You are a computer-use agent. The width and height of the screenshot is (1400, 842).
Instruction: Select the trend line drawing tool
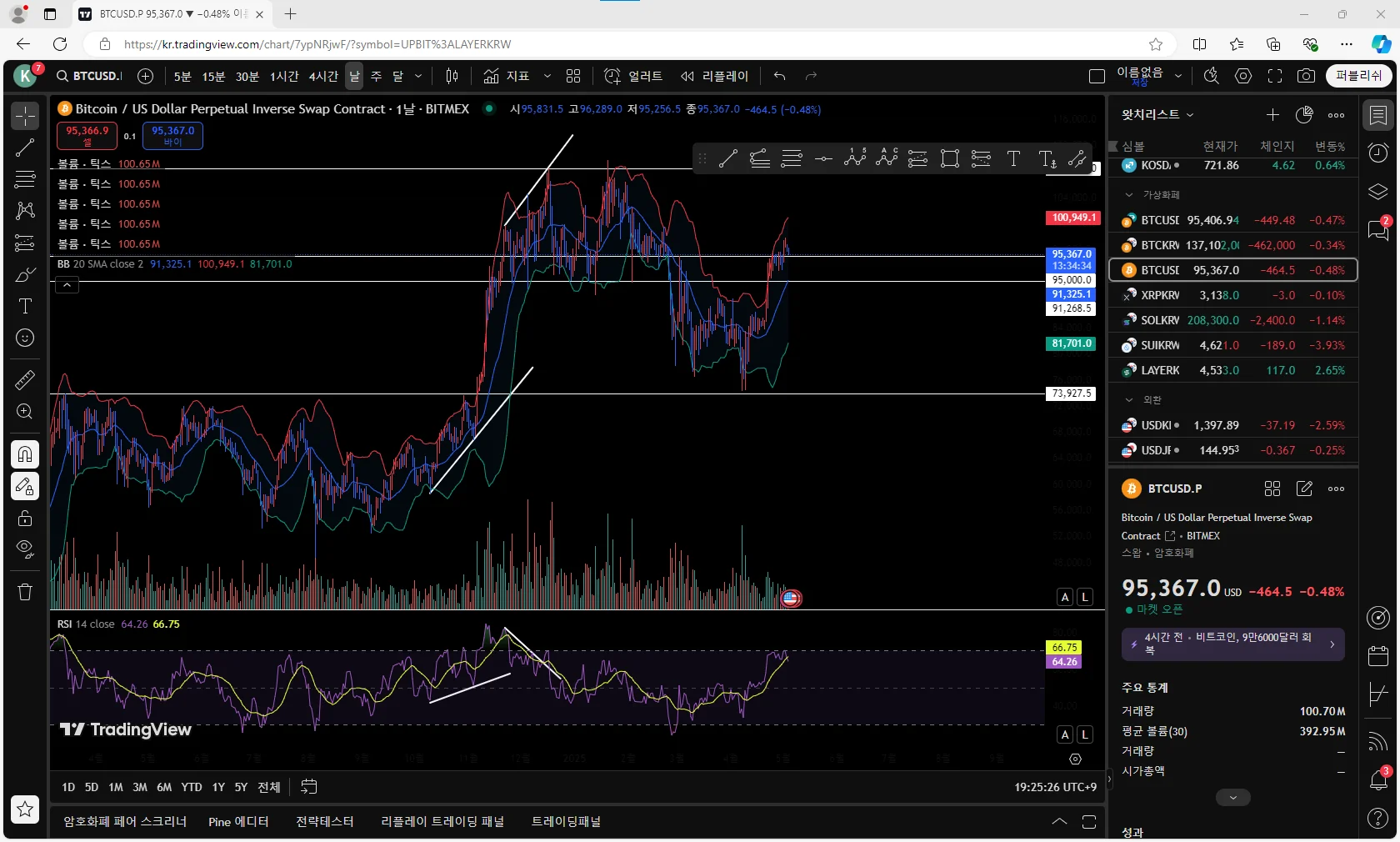(25, 148)
